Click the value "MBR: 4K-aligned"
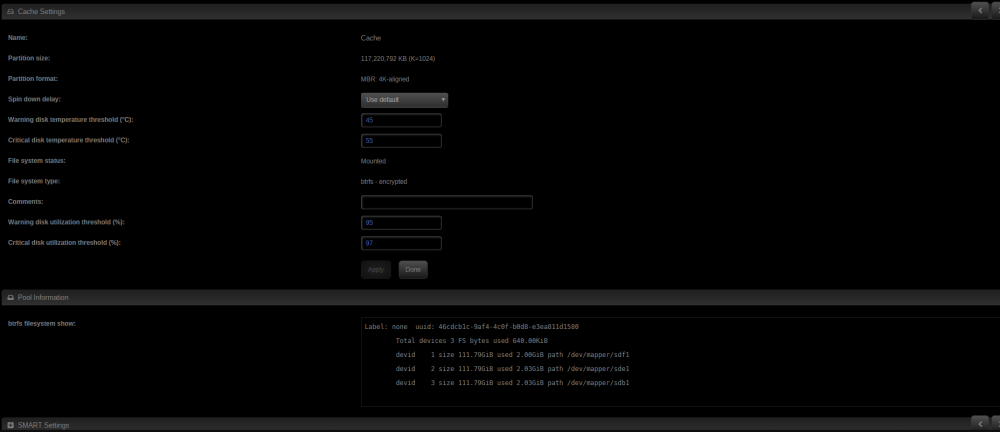The width and height of the screenshot is (1000, 432). click(x=385, y=79)
